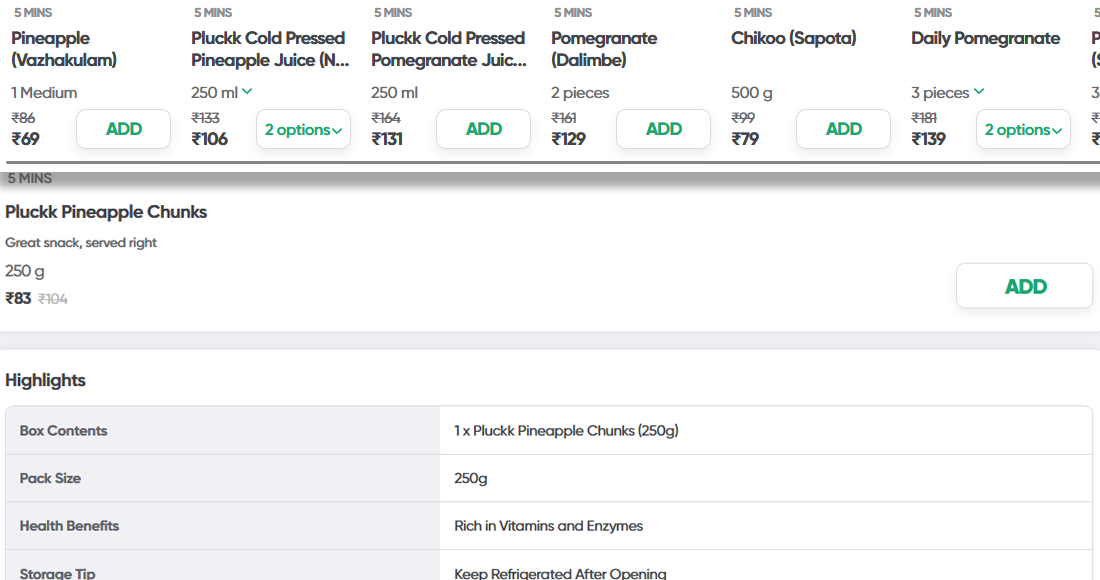This screenshot has width=1100, height=580.
Task: Open Pluckk Cold Pressed Pineapple Juice product
Action: point(268,49)
